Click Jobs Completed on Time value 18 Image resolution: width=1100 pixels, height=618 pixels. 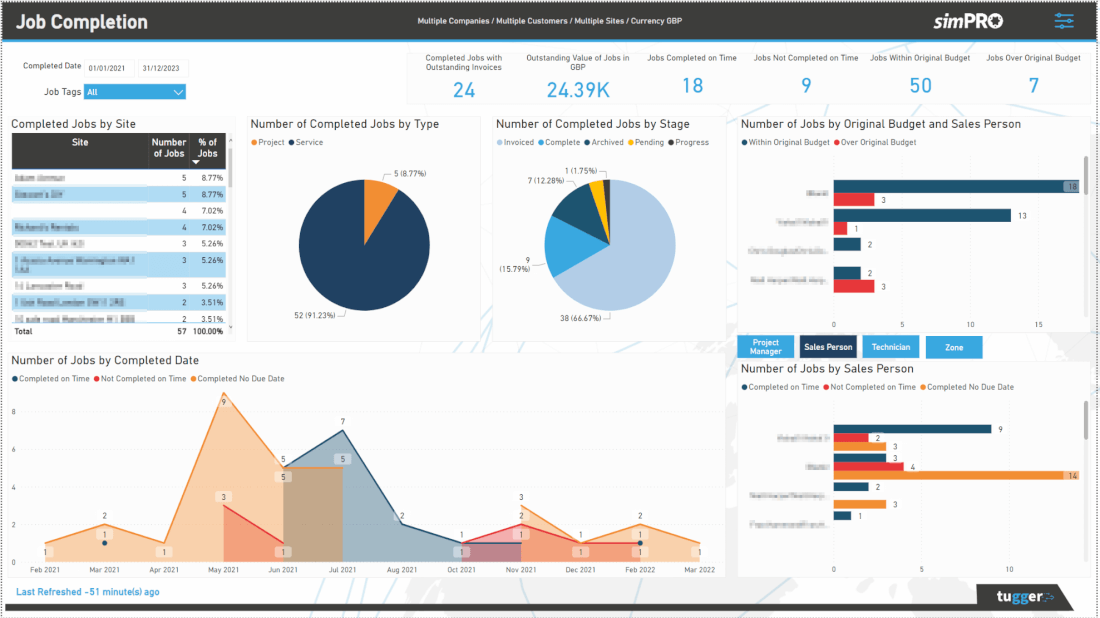point(692,86)
